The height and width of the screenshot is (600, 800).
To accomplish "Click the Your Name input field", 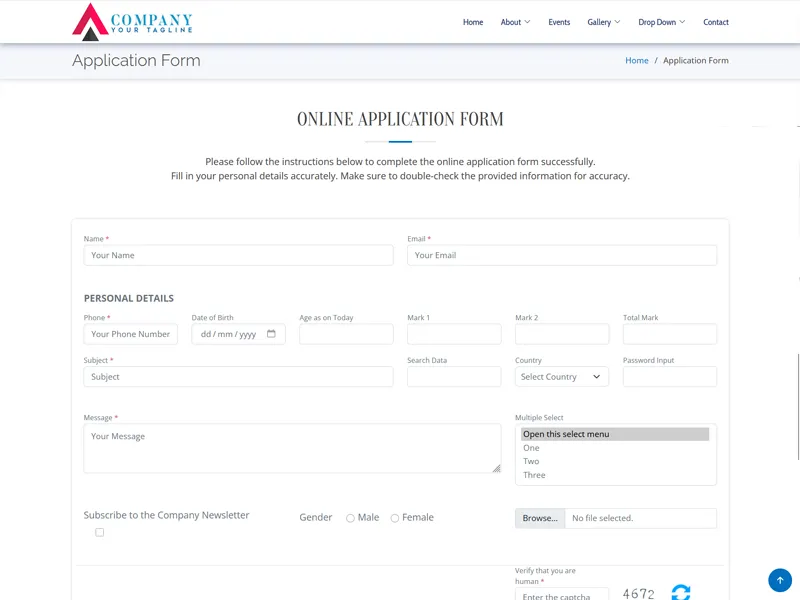I will coord(238,255).
